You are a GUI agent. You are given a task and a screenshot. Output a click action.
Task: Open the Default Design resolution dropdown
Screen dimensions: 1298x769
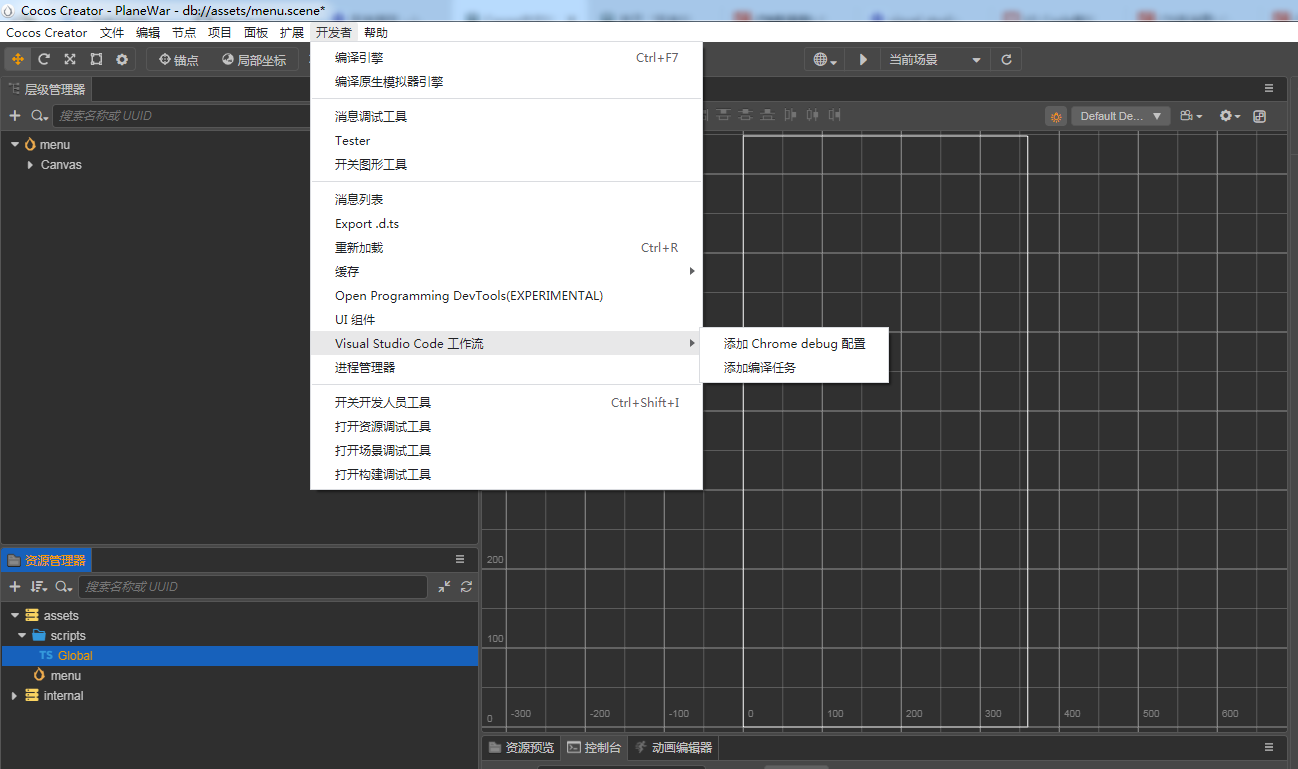pos(1120,116)
